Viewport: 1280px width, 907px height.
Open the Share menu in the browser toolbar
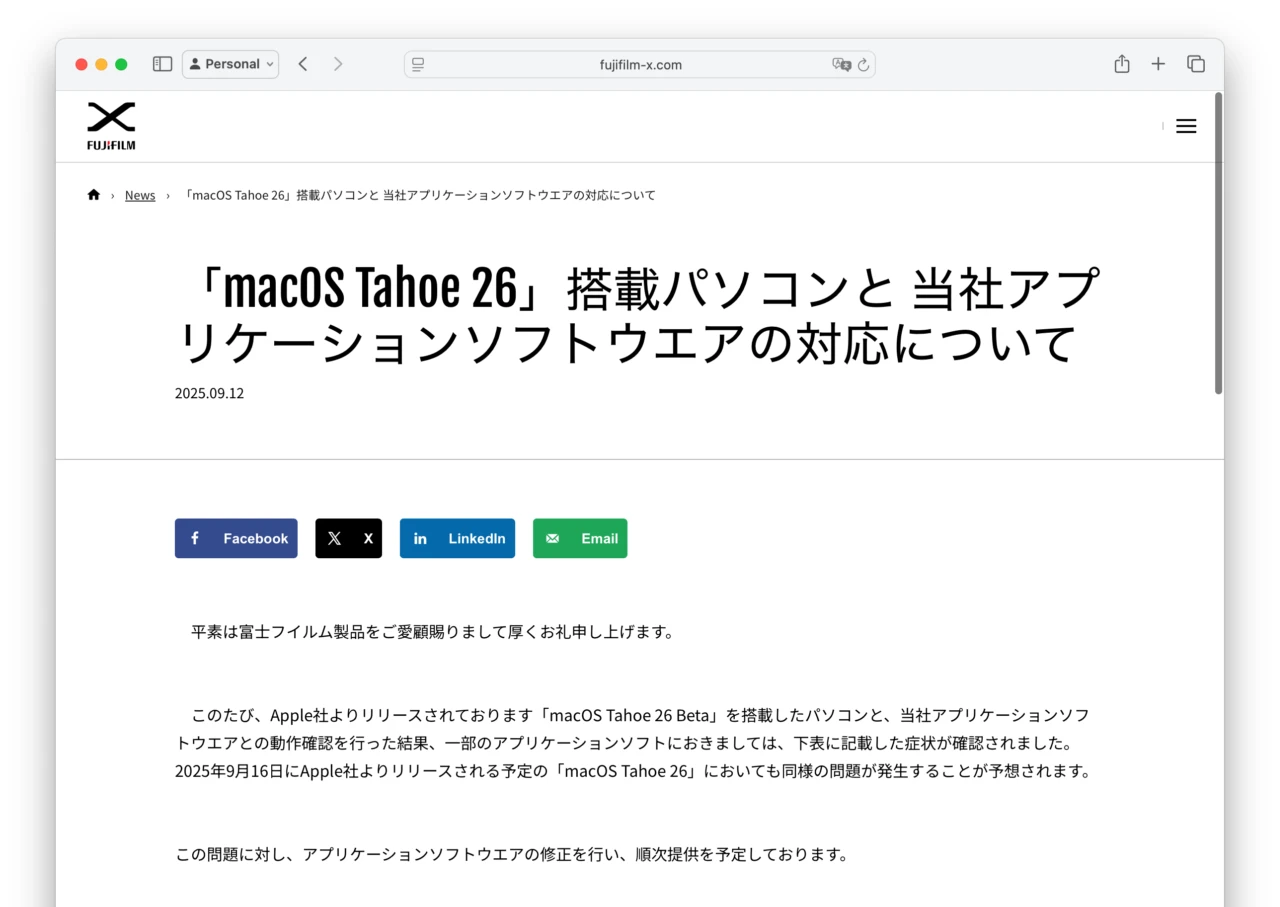(x=1121, y=63)
